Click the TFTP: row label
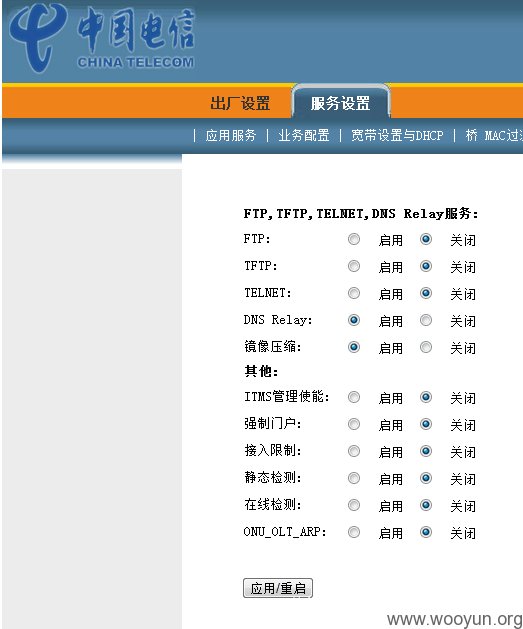Image resolution: width=523 pixels, height=629 pixels. point(261,266)
